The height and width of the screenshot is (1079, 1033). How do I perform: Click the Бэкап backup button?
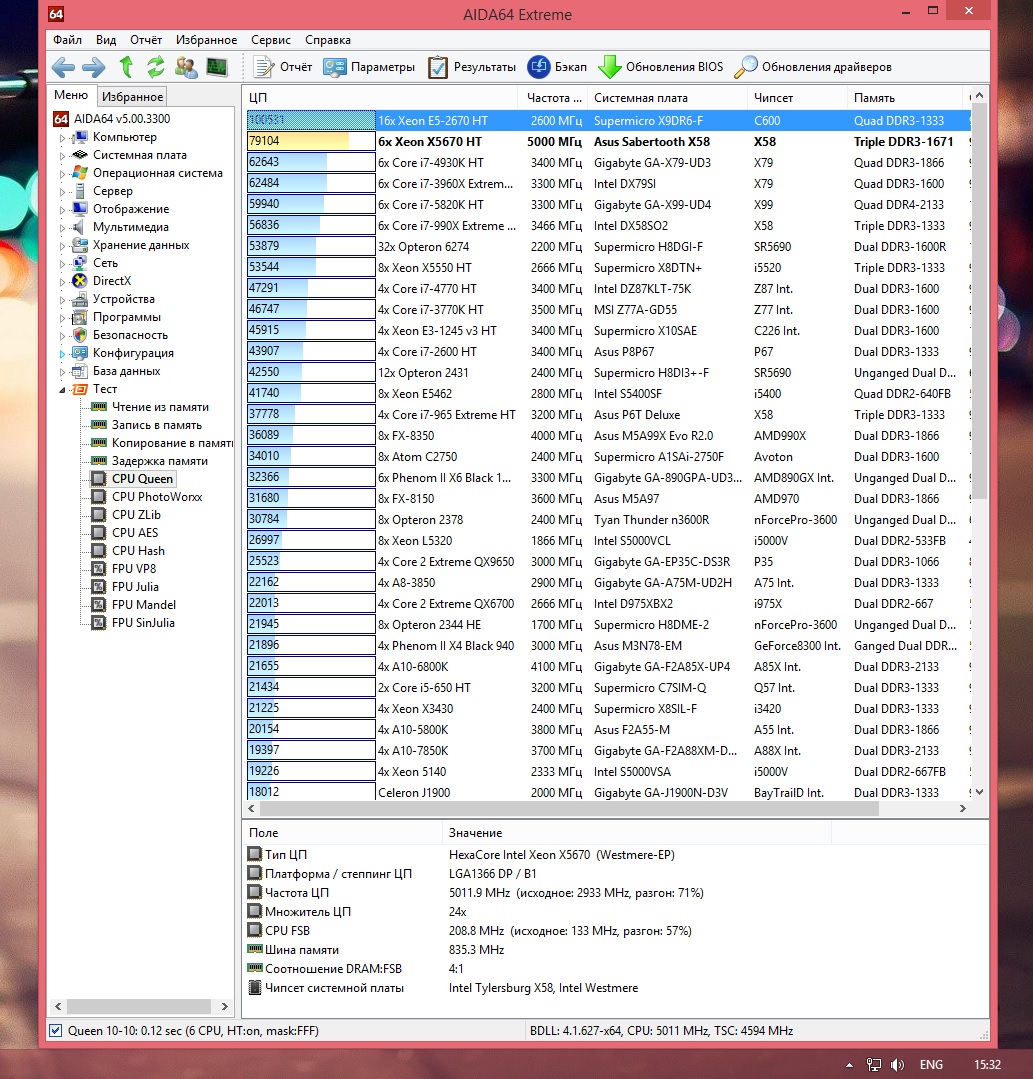click(x=557, y=67)
